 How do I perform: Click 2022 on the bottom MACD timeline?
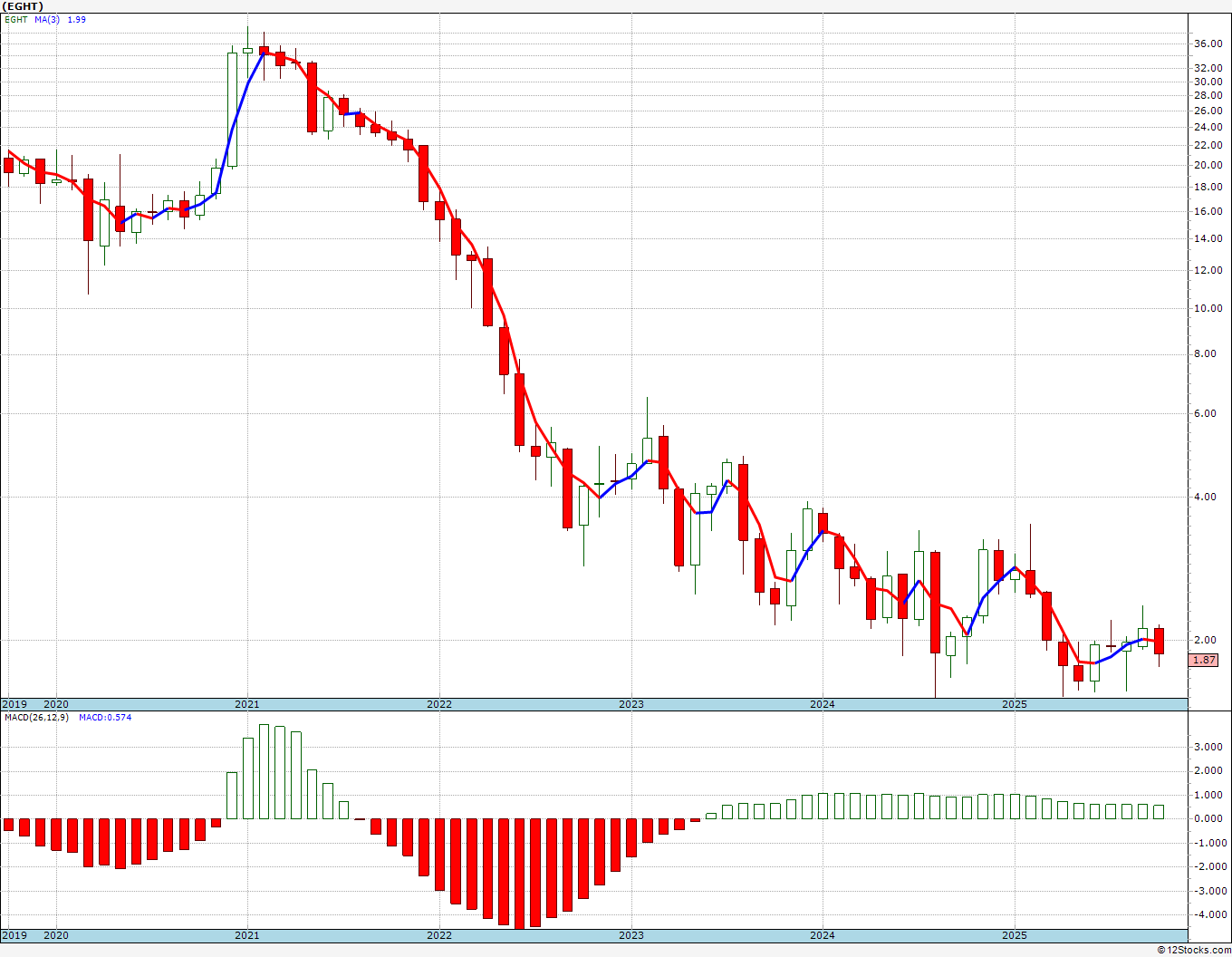tap(439, 935)
